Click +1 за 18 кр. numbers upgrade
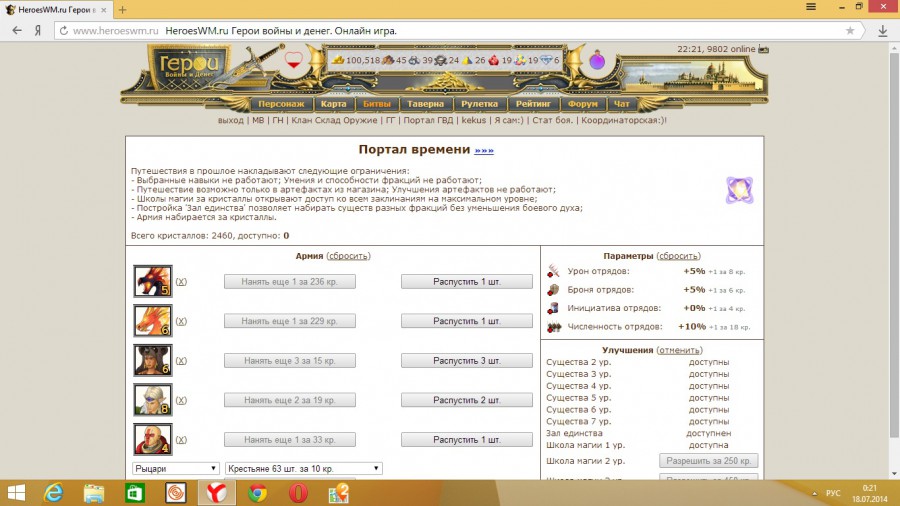The height and width of the screenshot is (506, 900). tap(729, 328)
